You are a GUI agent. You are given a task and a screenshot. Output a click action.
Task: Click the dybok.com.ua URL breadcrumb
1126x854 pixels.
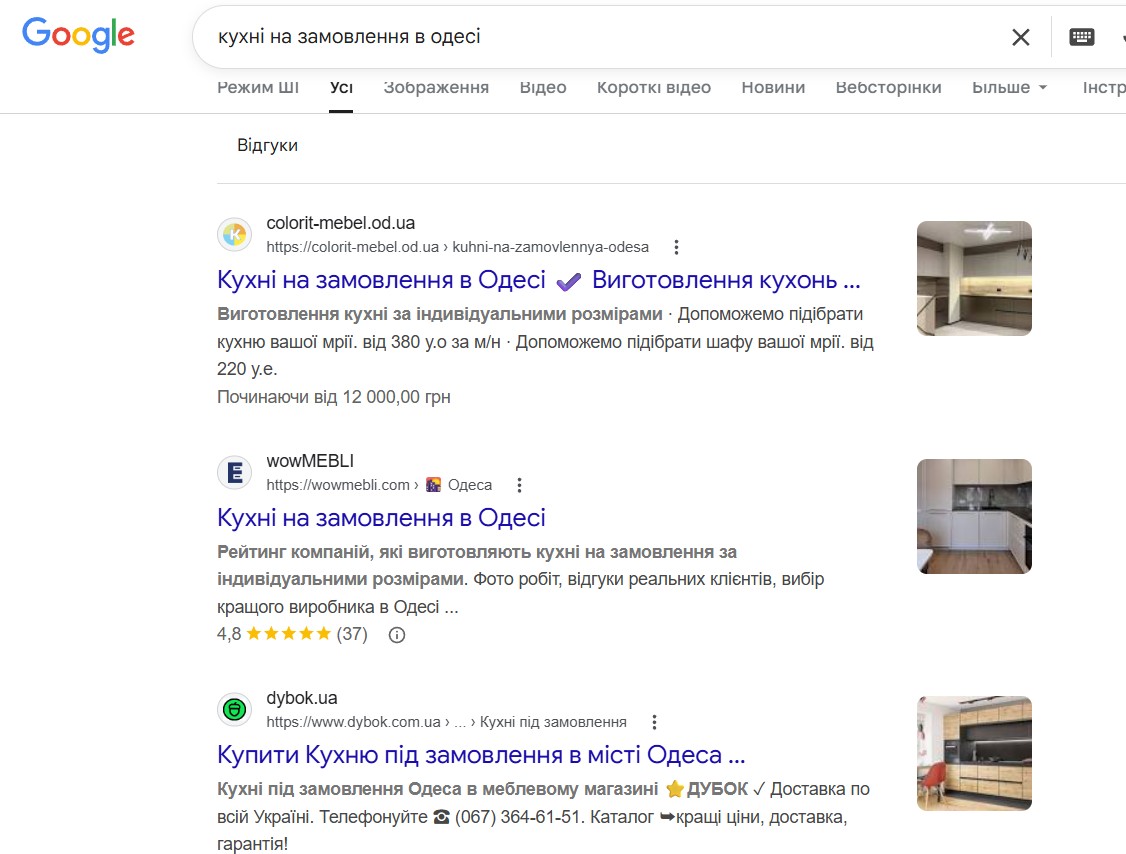coord(446,722)
